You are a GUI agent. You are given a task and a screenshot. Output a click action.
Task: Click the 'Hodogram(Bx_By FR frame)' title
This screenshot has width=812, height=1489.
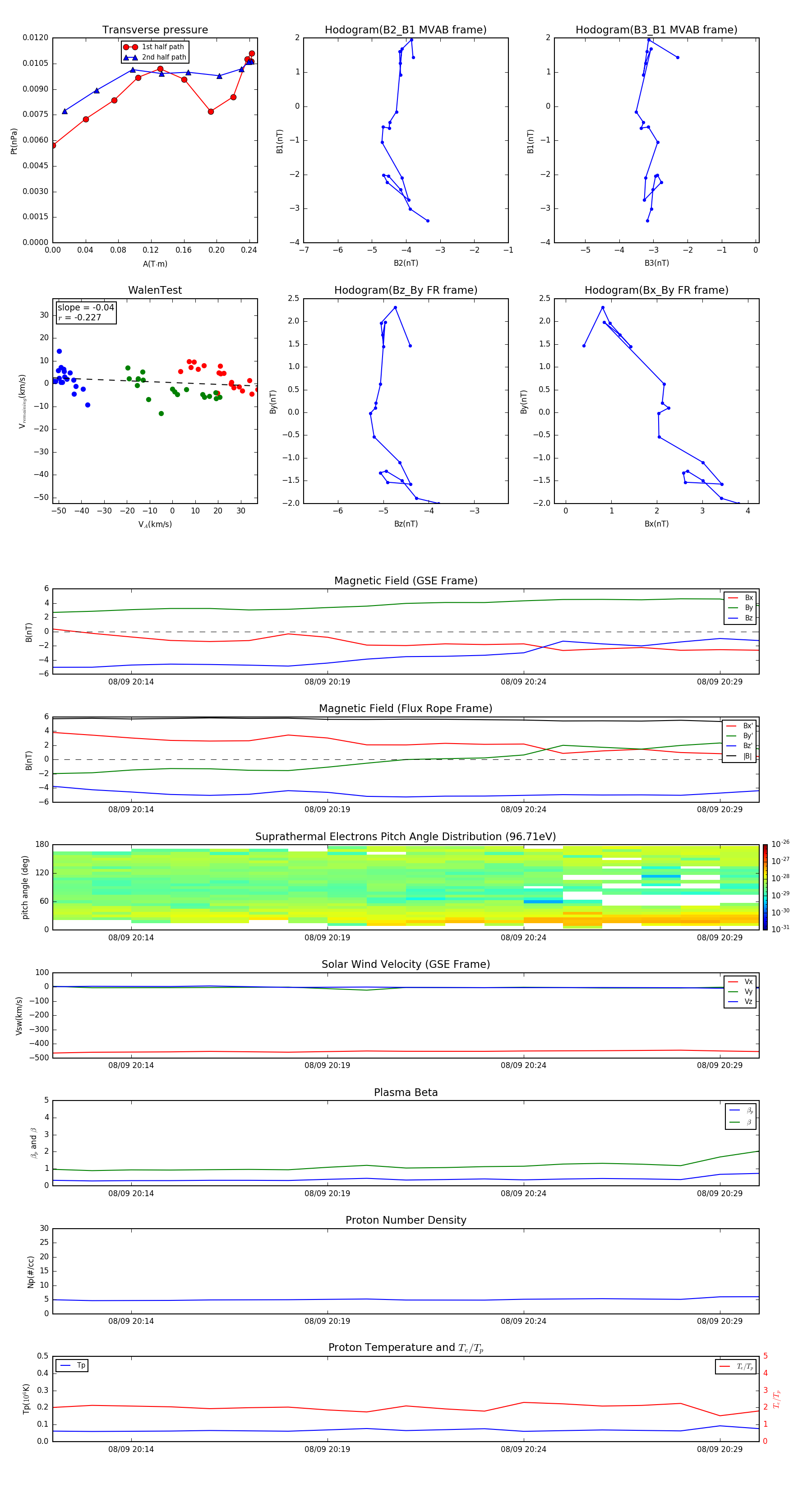pyautogui.click(x=656, y=290)
